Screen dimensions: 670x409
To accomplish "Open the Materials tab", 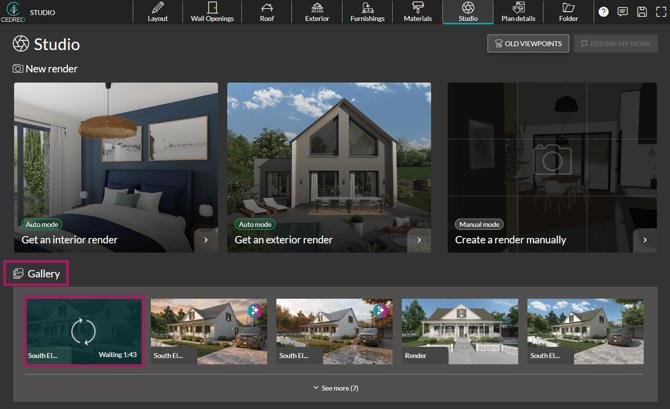I will [x=417, y=12].
